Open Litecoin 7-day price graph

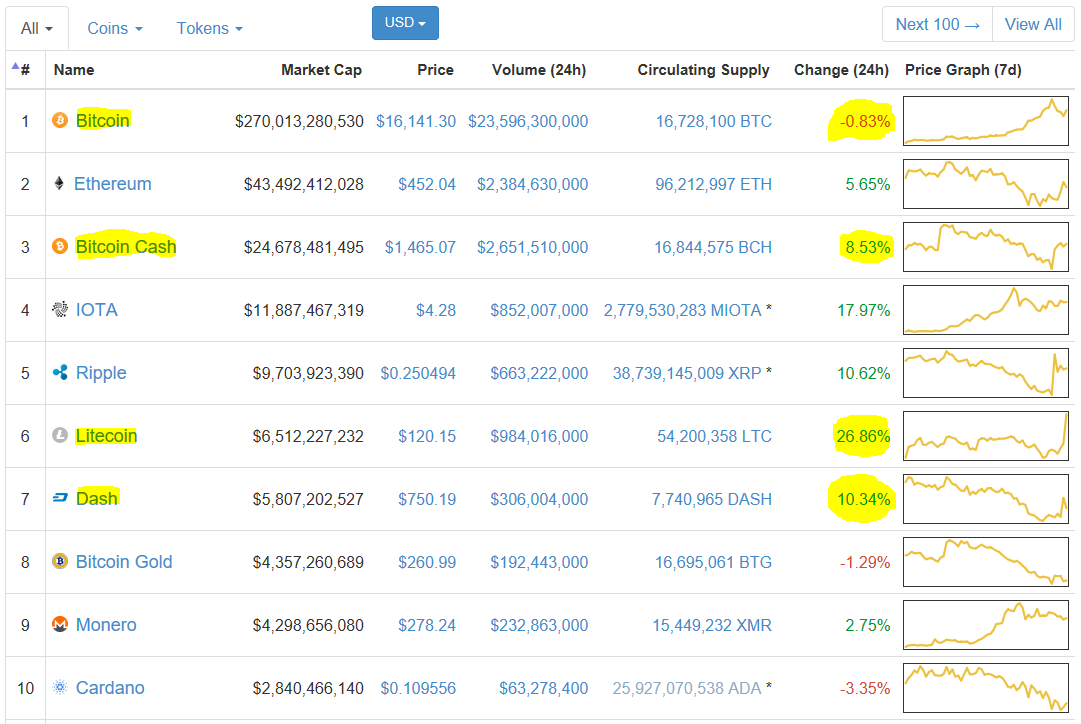986,436
